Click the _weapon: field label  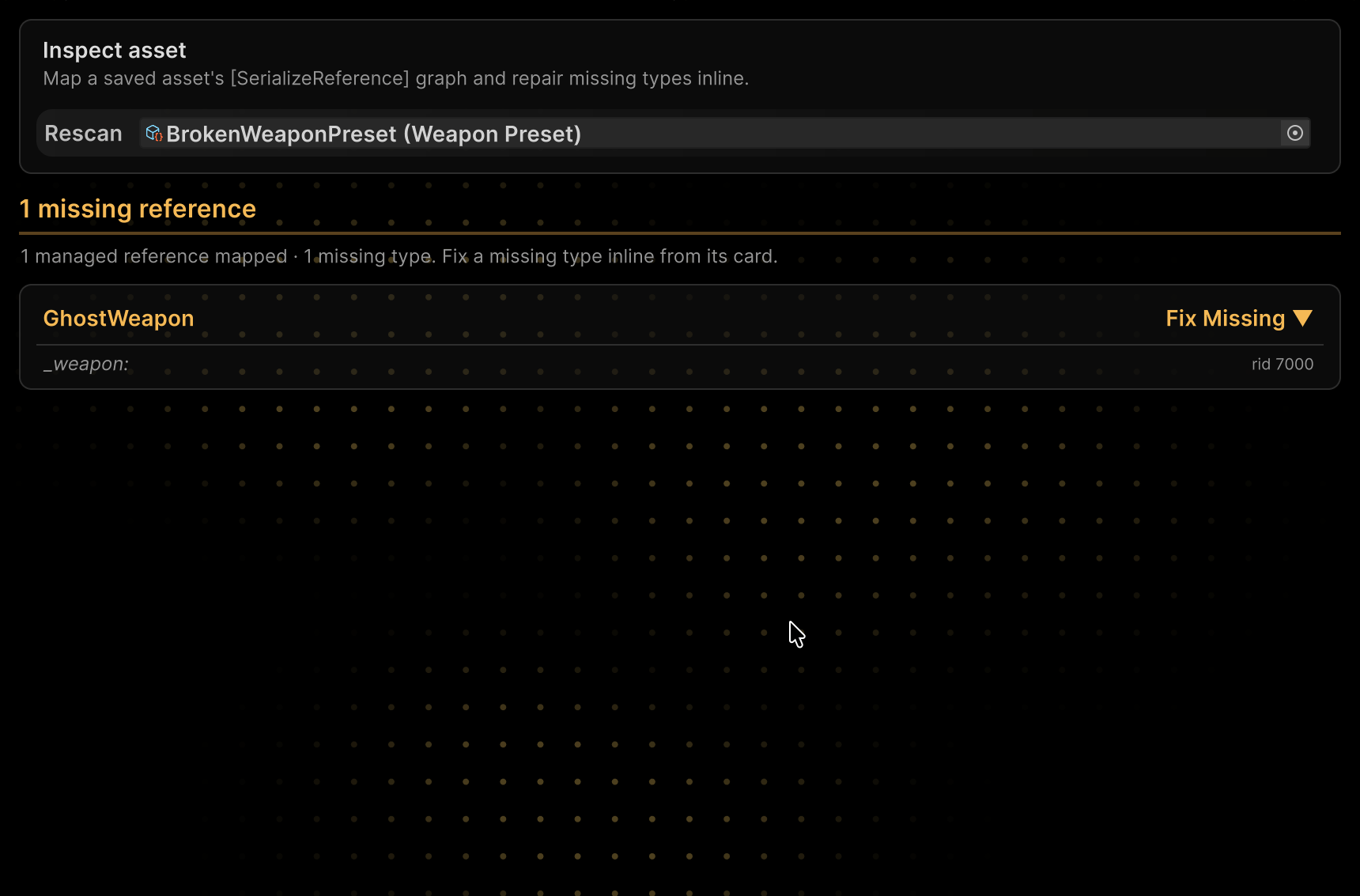coord(86,364)
